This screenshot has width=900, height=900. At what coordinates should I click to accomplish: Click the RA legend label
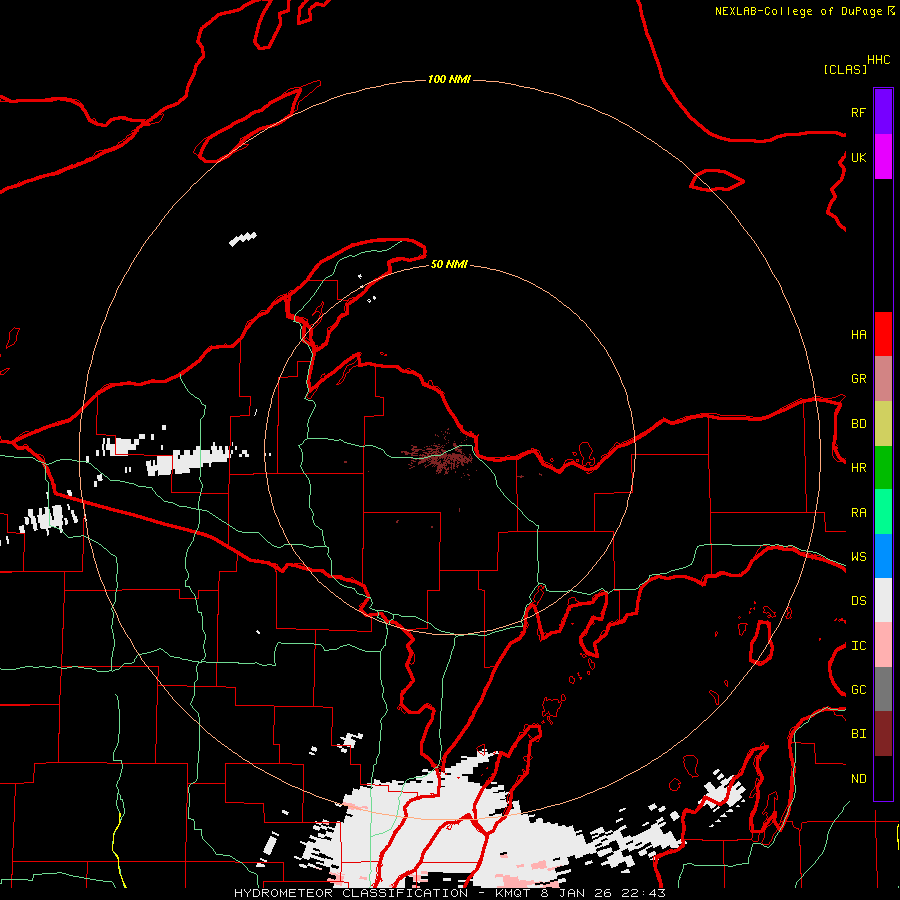(859, 513)
